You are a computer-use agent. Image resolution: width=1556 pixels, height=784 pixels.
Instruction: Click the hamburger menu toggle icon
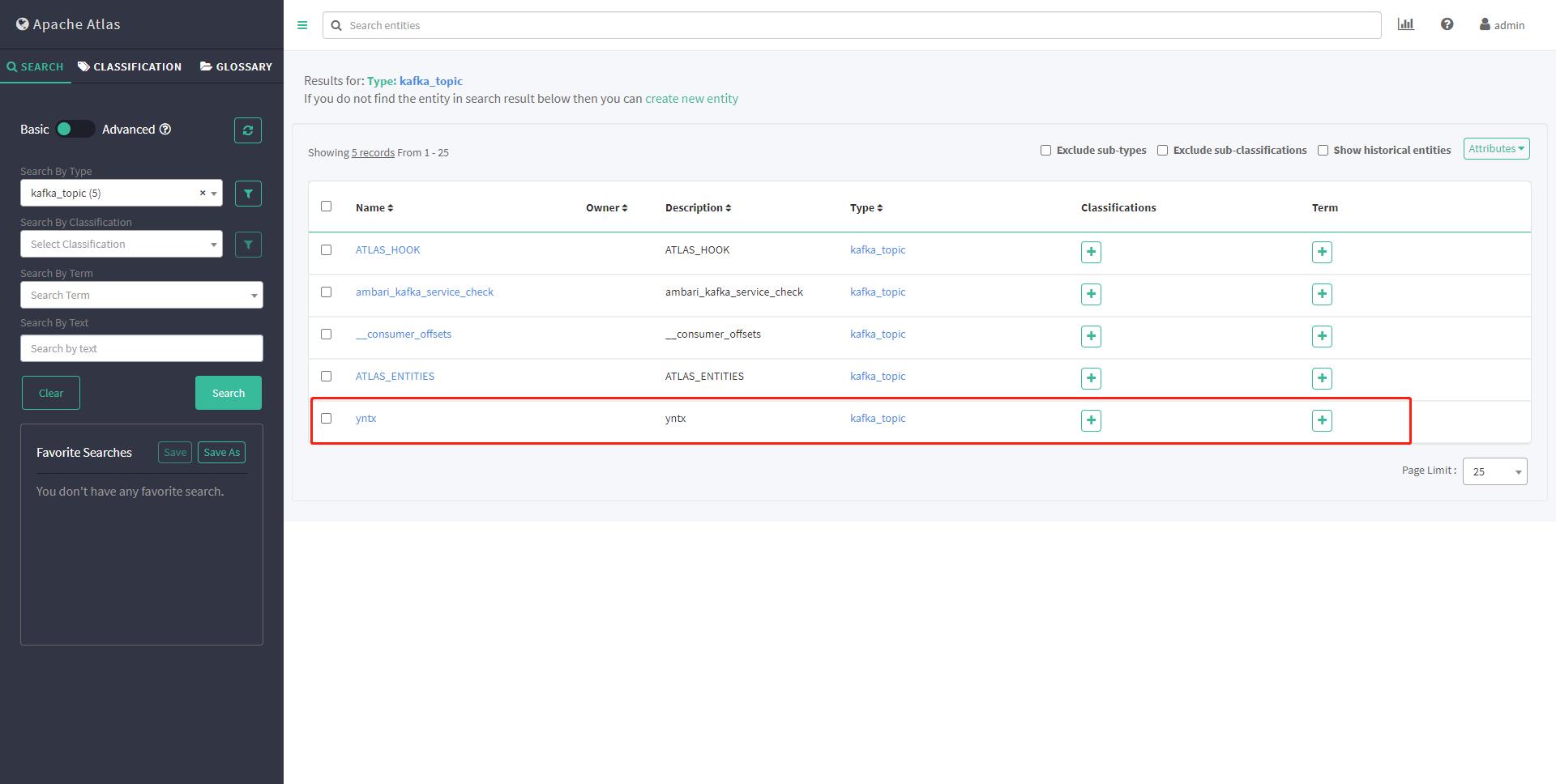pos(302,25)
